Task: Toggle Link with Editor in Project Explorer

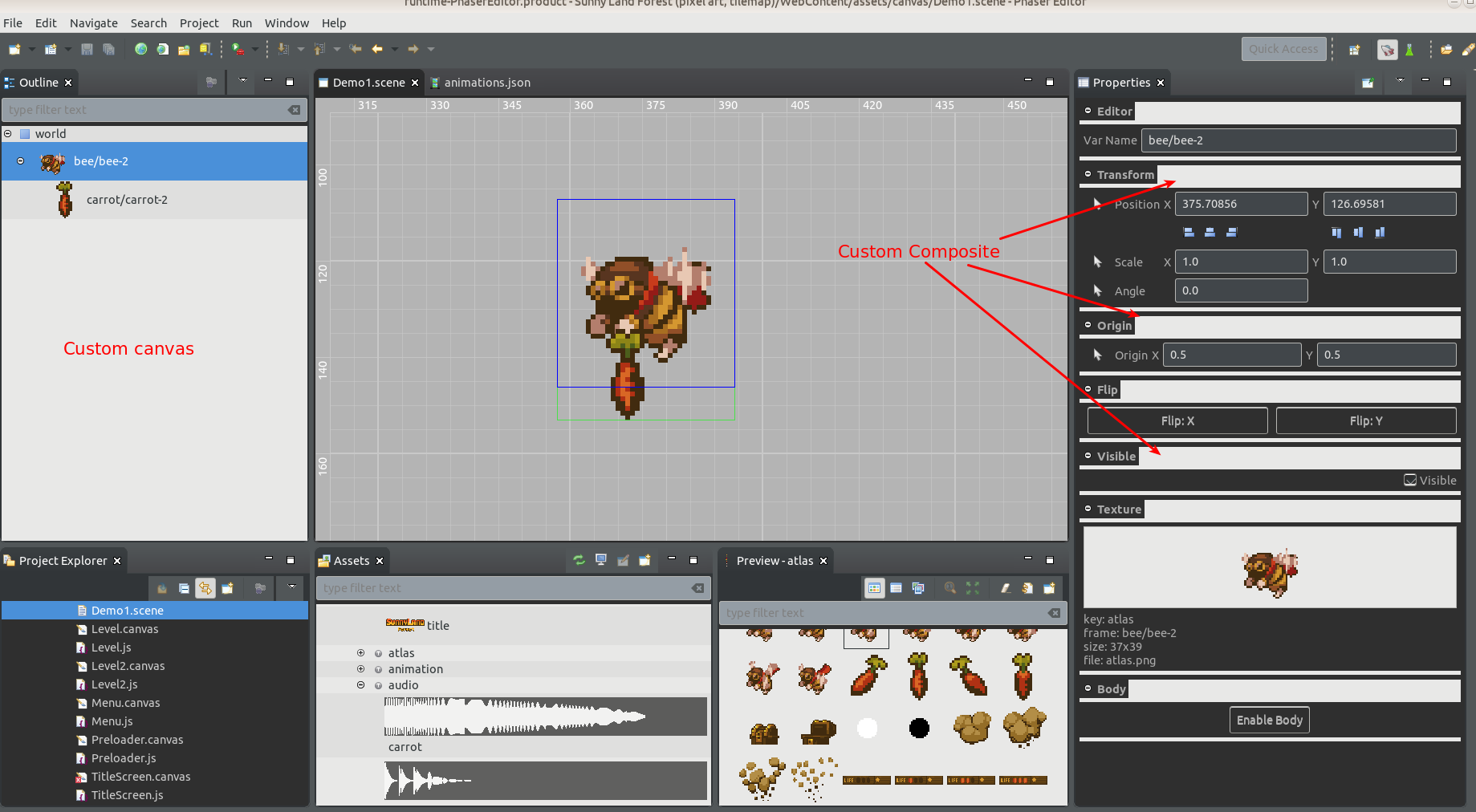Action: 205,588
